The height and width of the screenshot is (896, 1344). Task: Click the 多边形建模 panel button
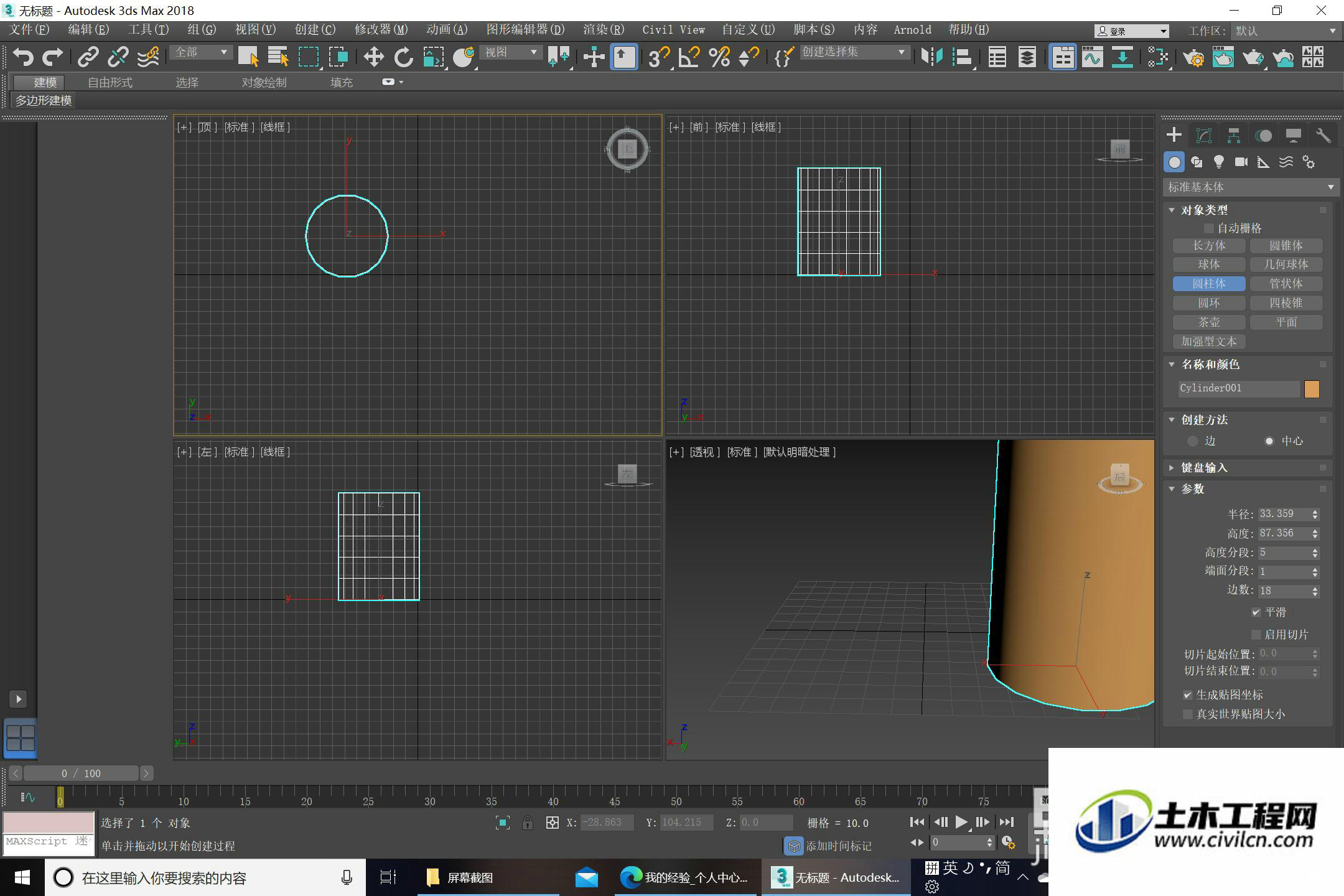tap(44, 101)
